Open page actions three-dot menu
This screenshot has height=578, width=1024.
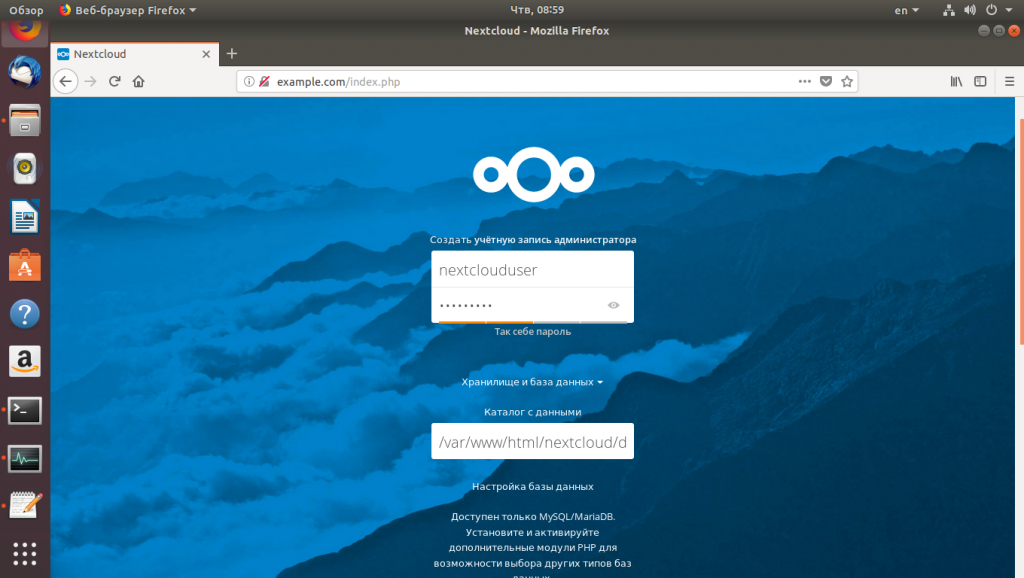pos(805,82)
